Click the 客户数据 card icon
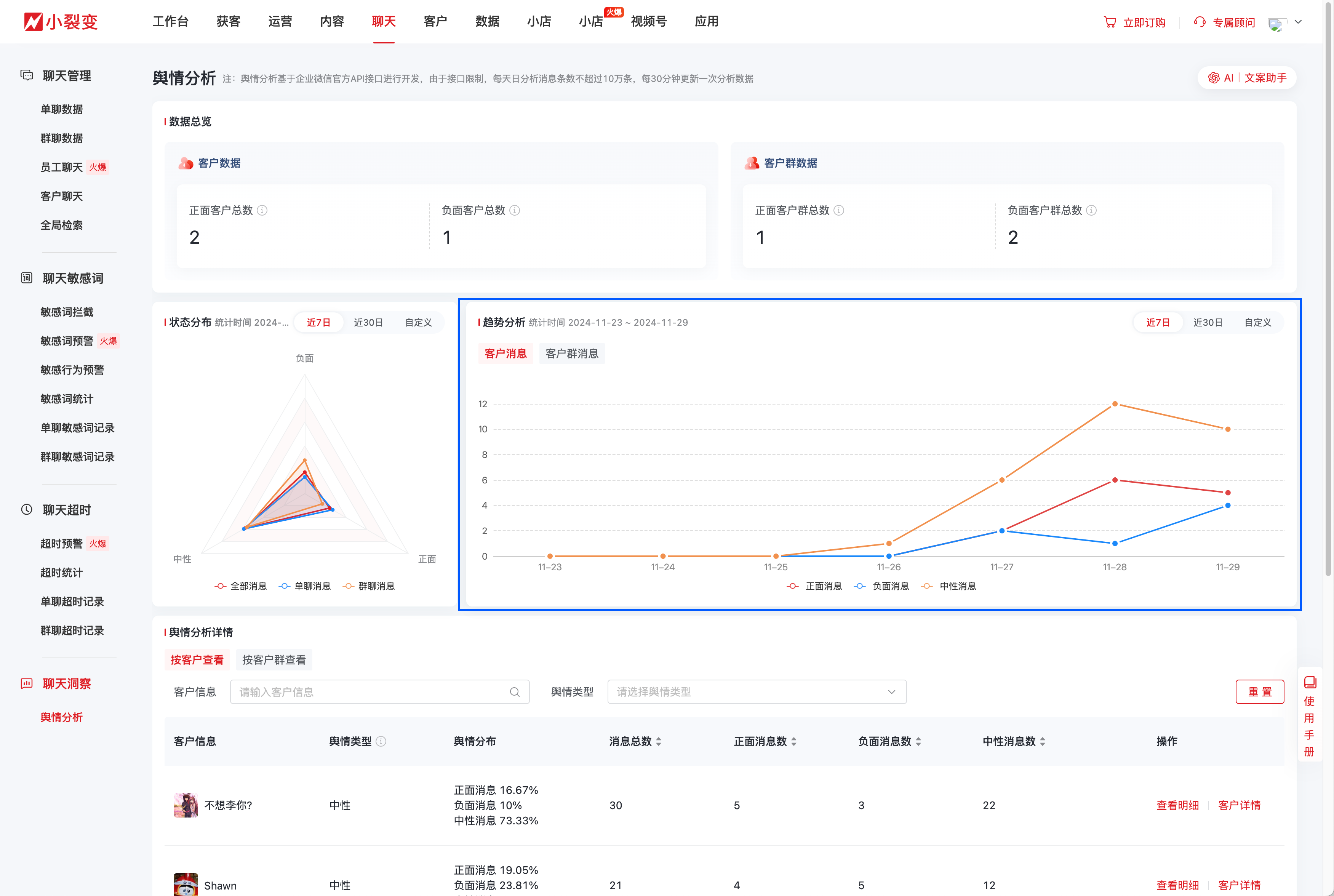 pyautogui.click(x=186, y=163)
